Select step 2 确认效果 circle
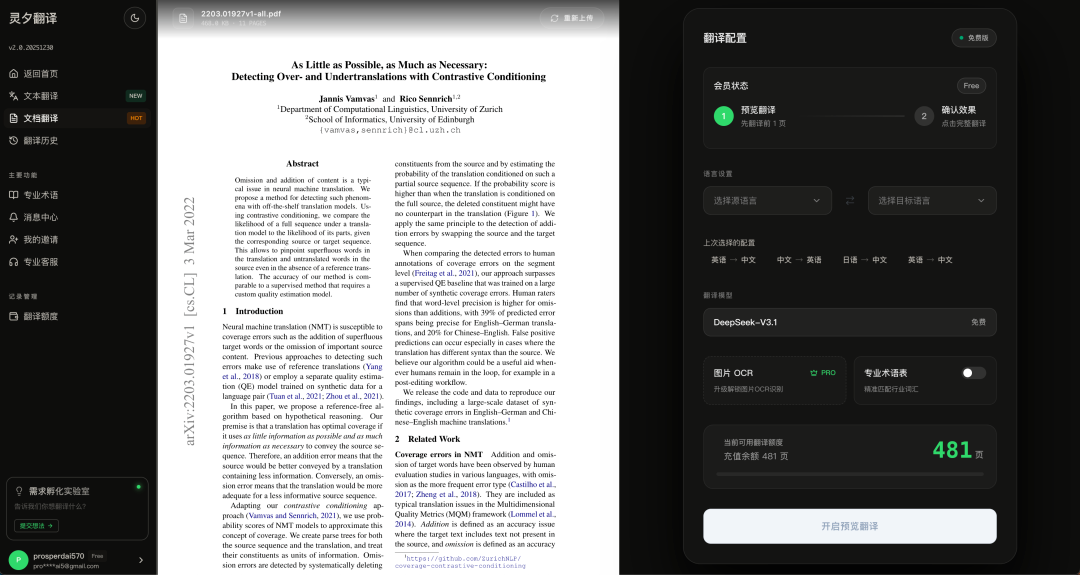The height and width of the screenshot is (575, 1080). click(x=924, y=116)
